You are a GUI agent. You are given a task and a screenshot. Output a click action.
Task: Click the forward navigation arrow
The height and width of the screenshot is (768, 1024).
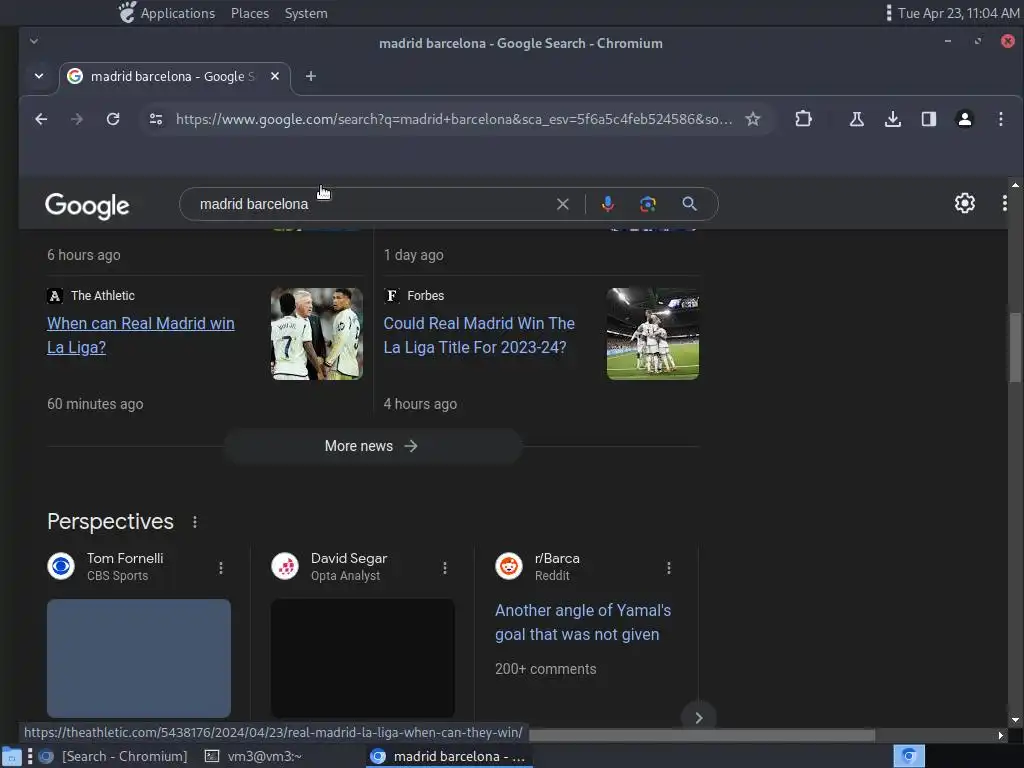click(77, 119)
